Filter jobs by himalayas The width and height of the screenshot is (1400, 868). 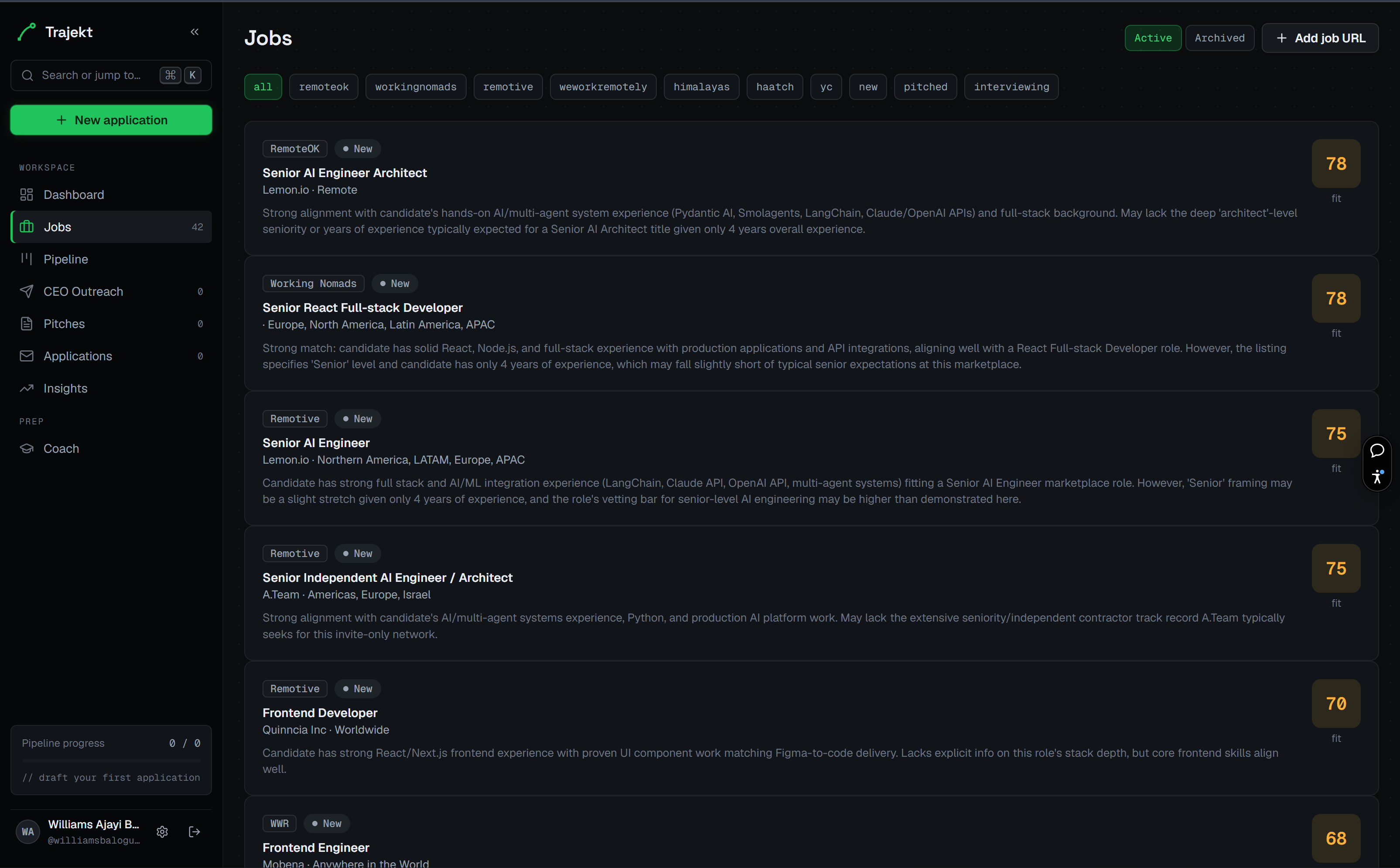(701, 87)
